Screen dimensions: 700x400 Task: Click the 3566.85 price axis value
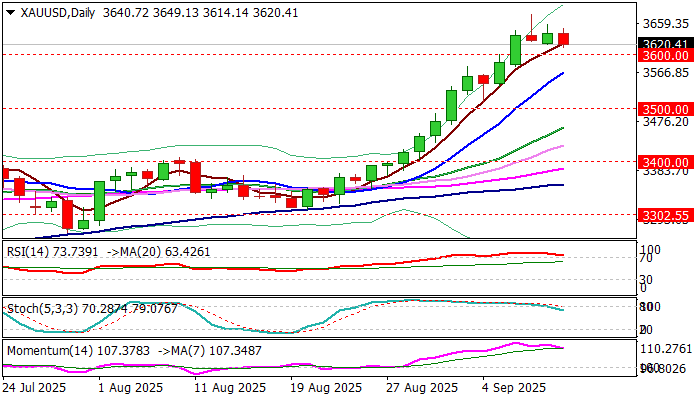click(666, 73)
